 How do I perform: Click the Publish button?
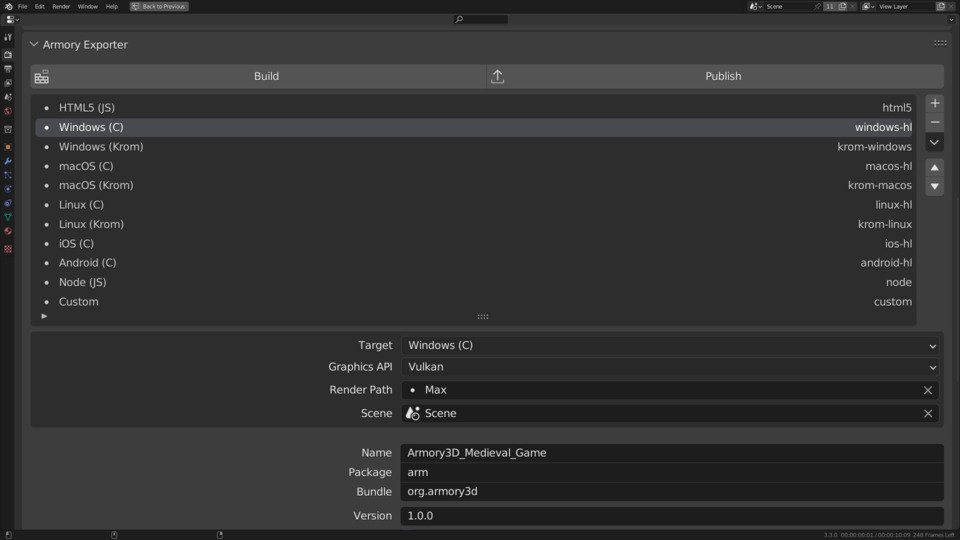716,77
